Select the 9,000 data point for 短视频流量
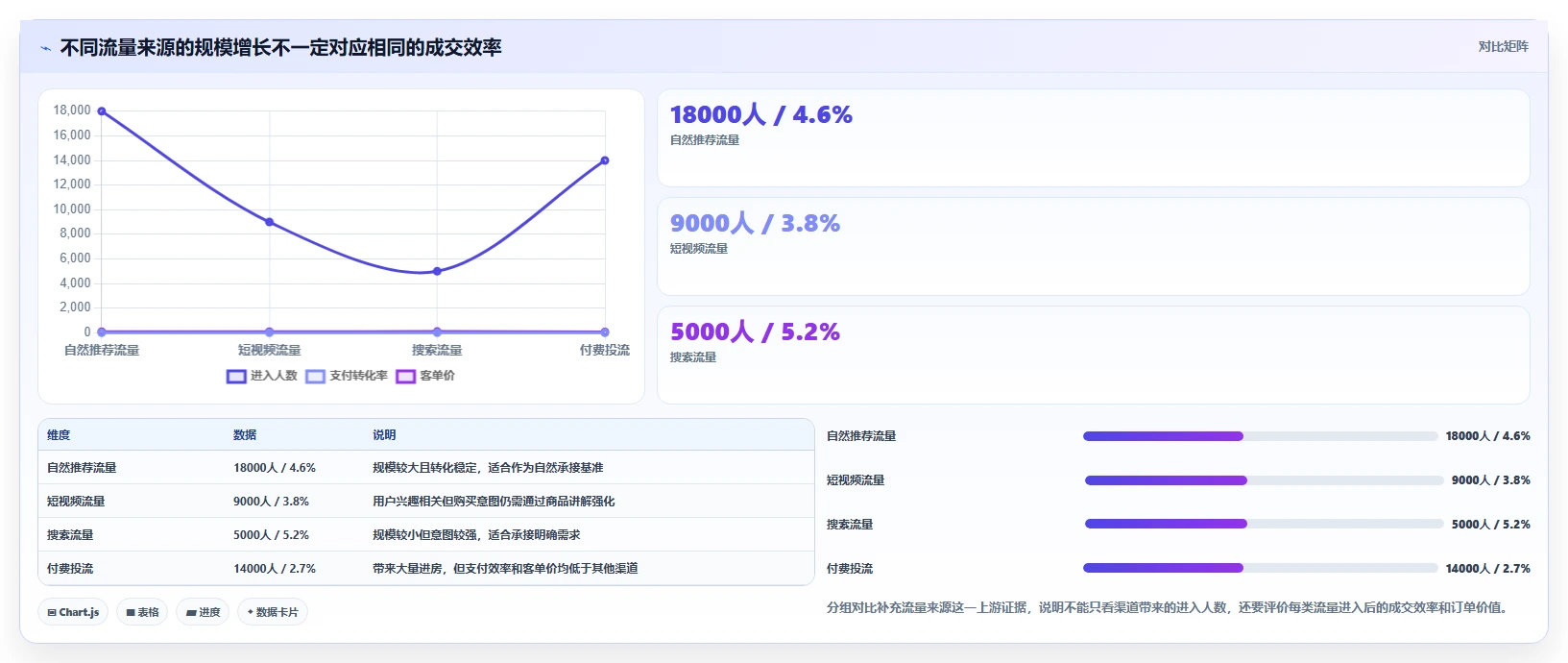Screen dimensions: 1568x663 point(270,222)
